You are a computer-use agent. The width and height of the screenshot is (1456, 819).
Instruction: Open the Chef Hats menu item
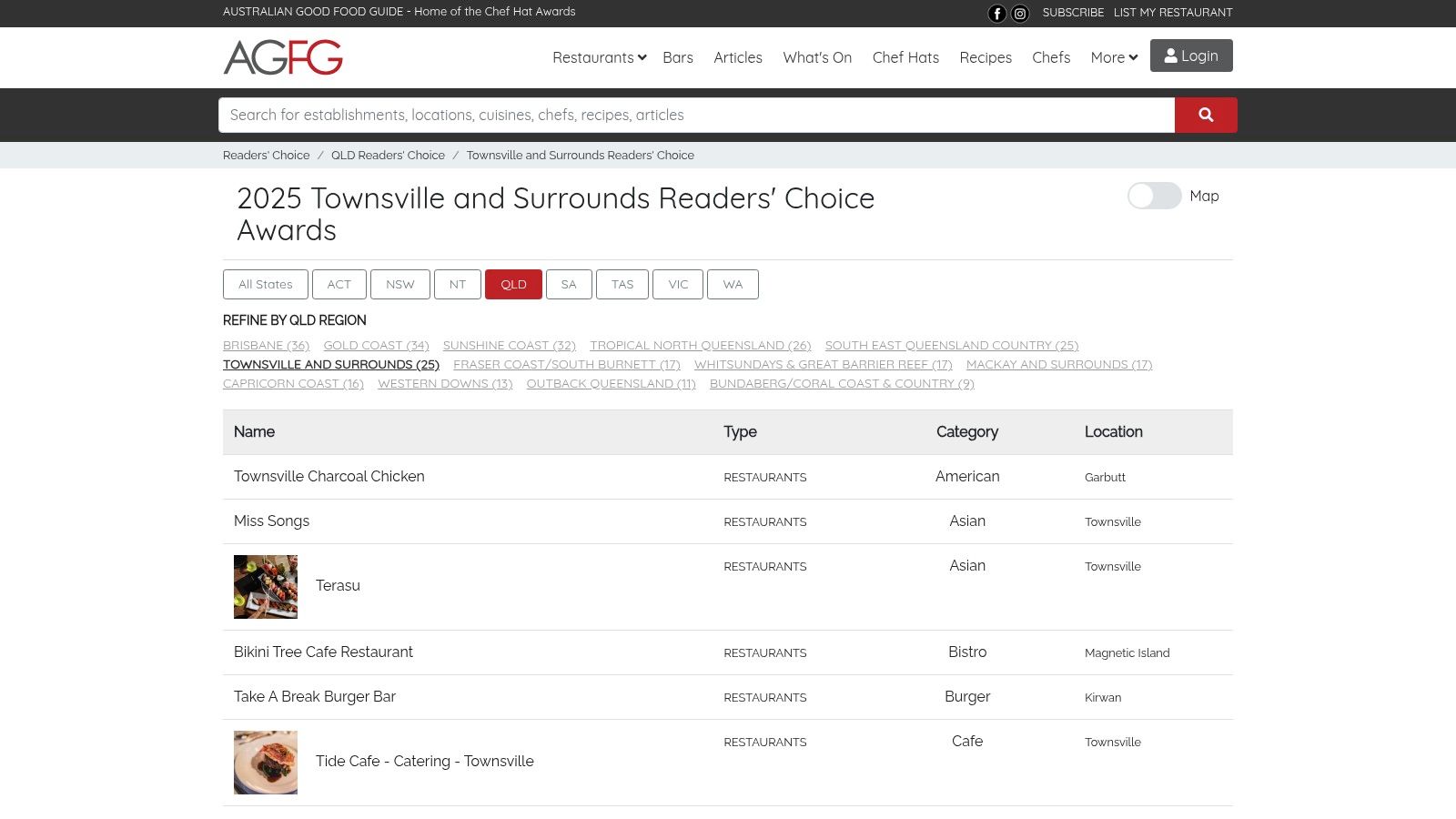905,57
